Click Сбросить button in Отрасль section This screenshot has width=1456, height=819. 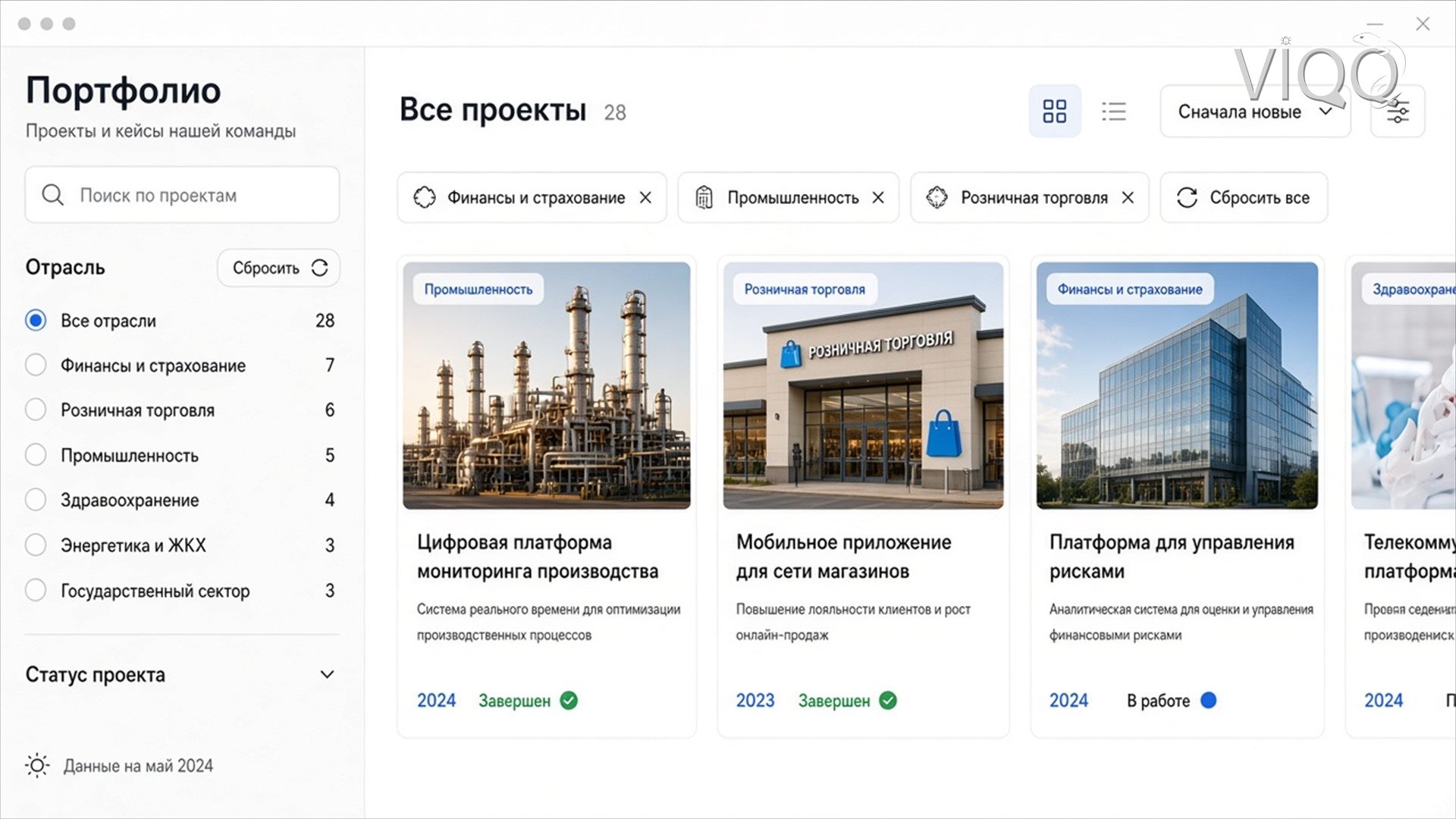point(278,268)
